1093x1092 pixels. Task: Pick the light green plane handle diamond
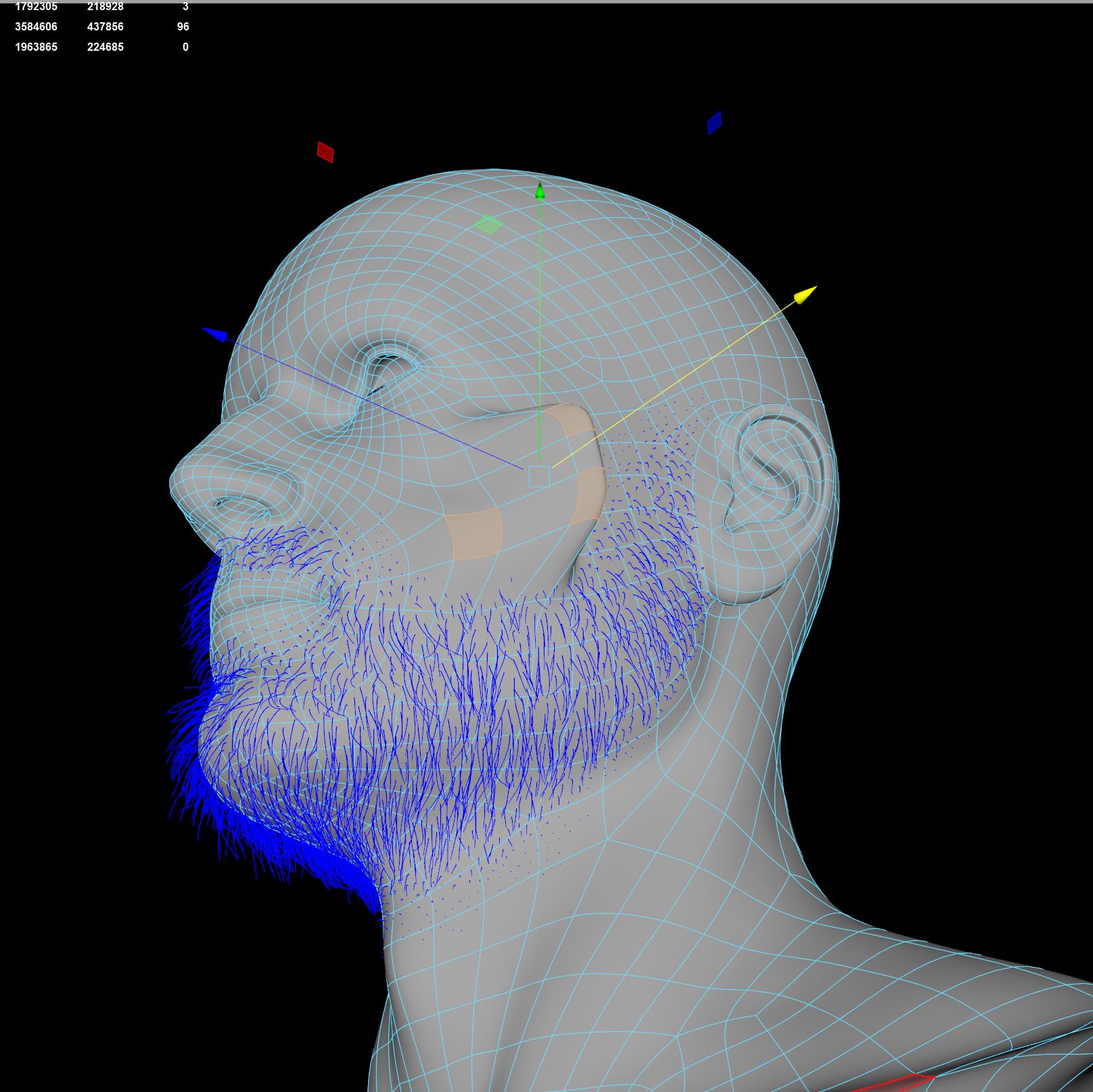[488, 225]
